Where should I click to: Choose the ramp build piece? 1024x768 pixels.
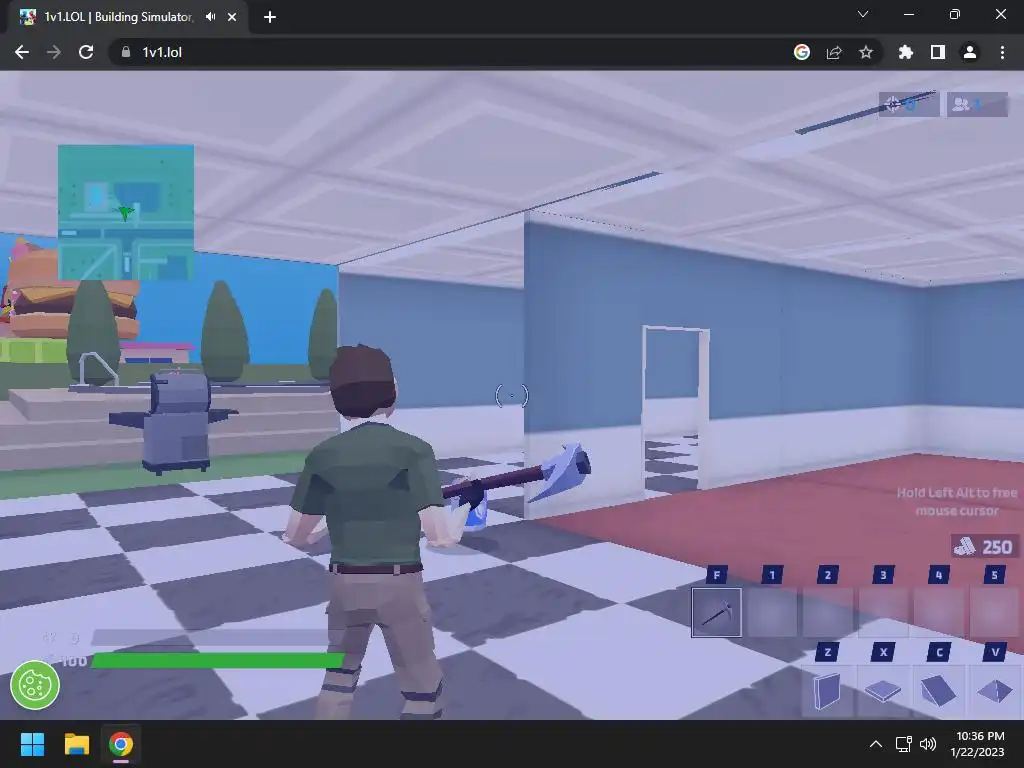938,691
